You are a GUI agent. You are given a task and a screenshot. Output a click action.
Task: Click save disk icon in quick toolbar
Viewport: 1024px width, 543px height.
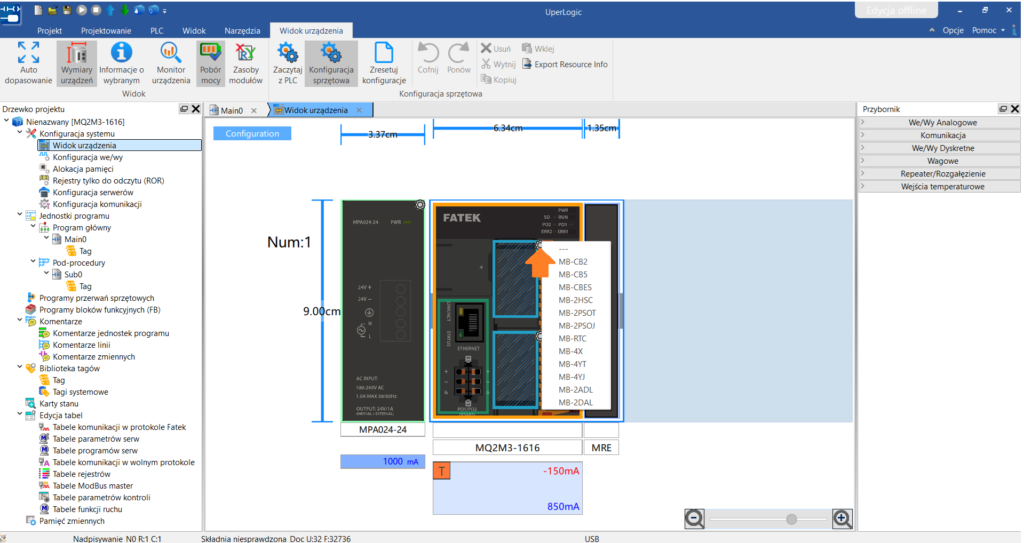tap(67, 10)
